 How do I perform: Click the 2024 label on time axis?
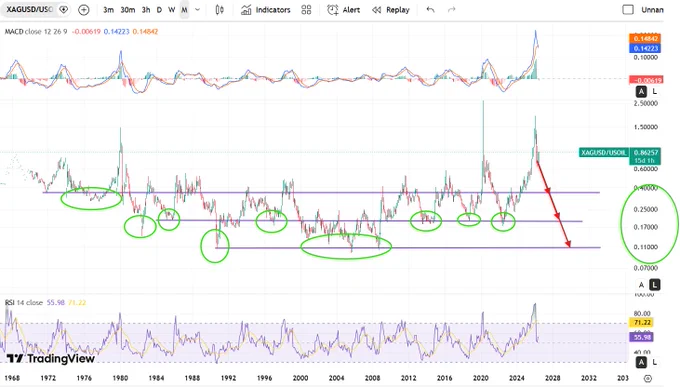pyautogui.click(x=517, y=378)
